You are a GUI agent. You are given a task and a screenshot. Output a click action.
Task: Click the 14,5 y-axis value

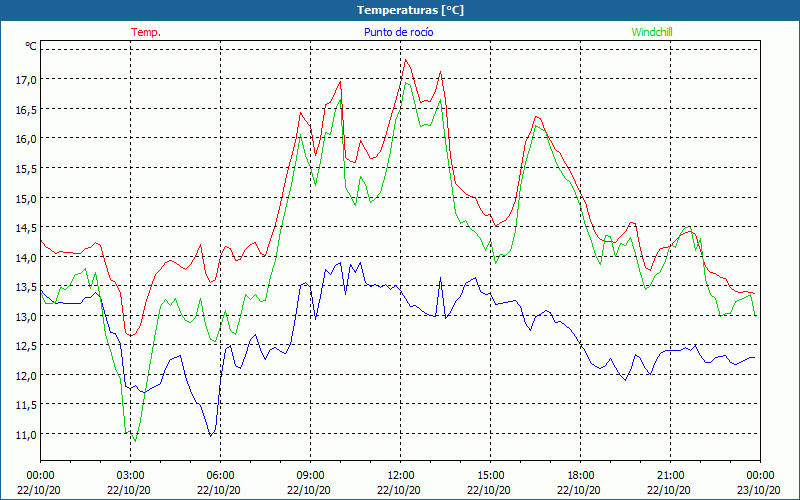tap(27, 228)
